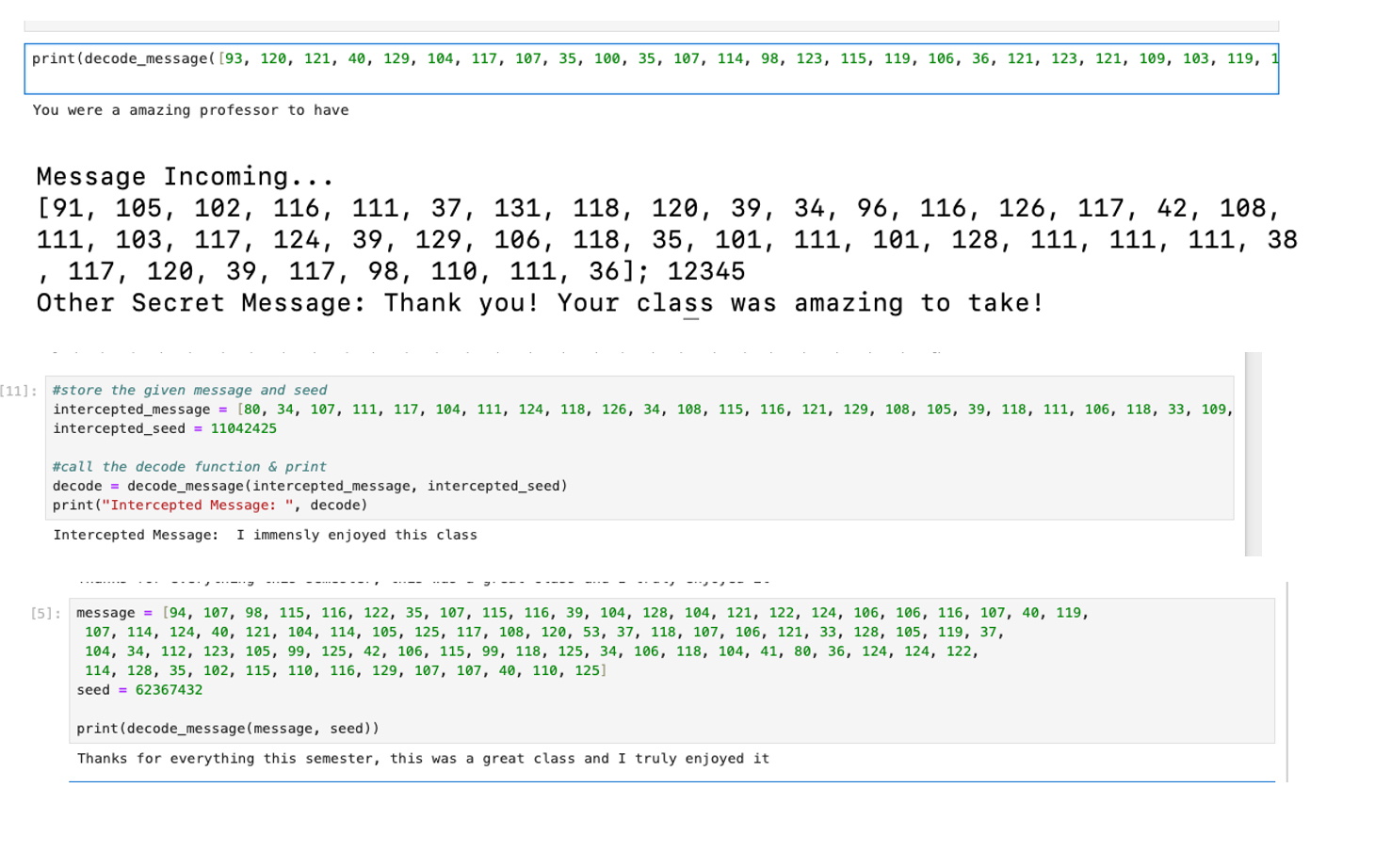Click the print("Intercepted Message: ") line

coord(210,506)
